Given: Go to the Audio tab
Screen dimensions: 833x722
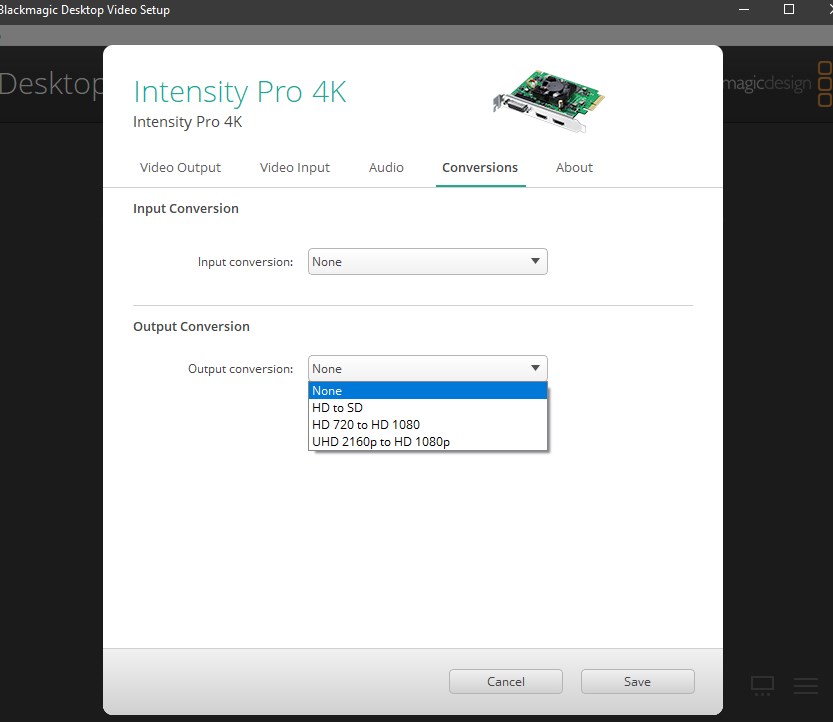Looking at the screenshot, I should click(386, 167).
